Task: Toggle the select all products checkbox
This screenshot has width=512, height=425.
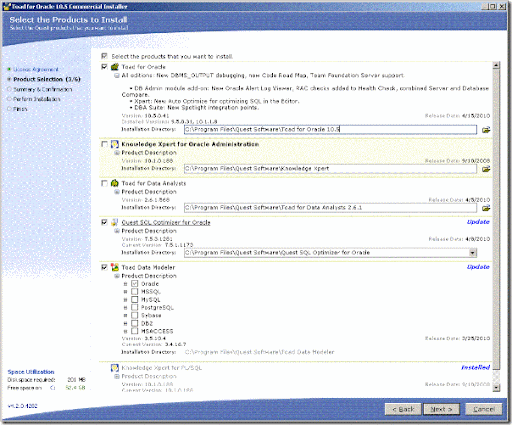Action: [x=104, y=56]
